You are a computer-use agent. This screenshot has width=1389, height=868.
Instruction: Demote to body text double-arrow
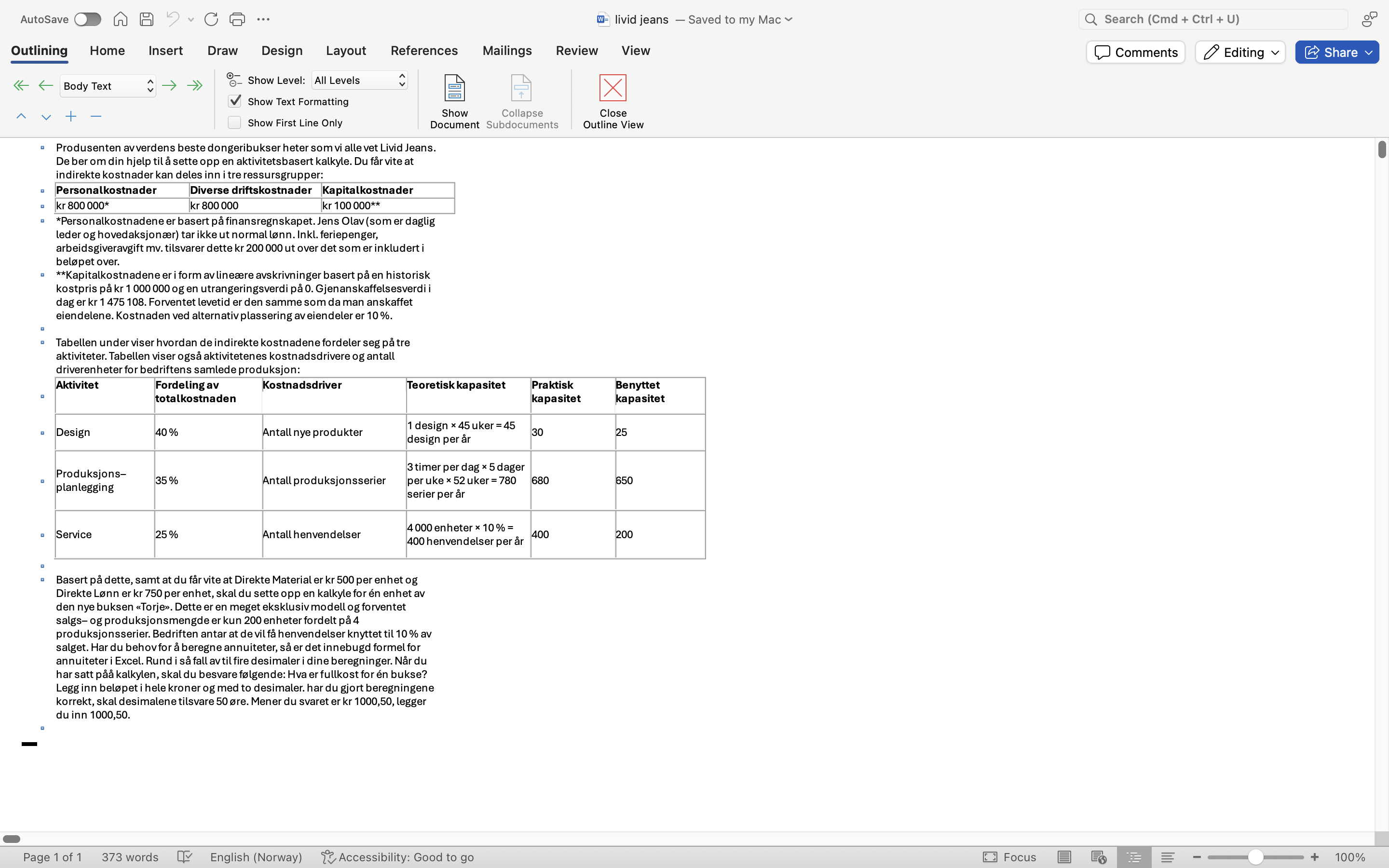pyautogui.click(x=195, y=85)
